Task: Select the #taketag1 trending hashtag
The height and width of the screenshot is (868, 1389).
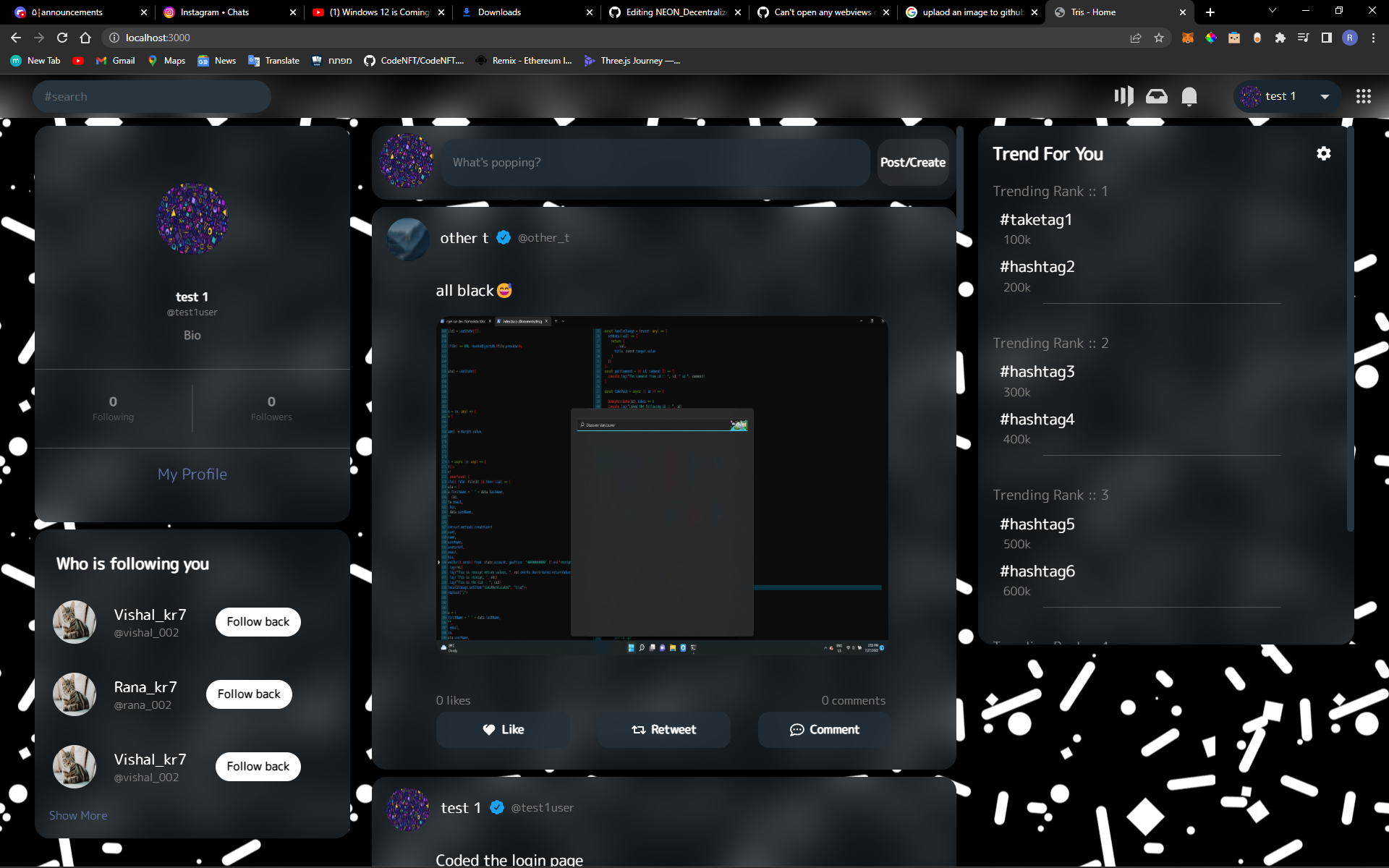Action: click(x=1035, y=220)
